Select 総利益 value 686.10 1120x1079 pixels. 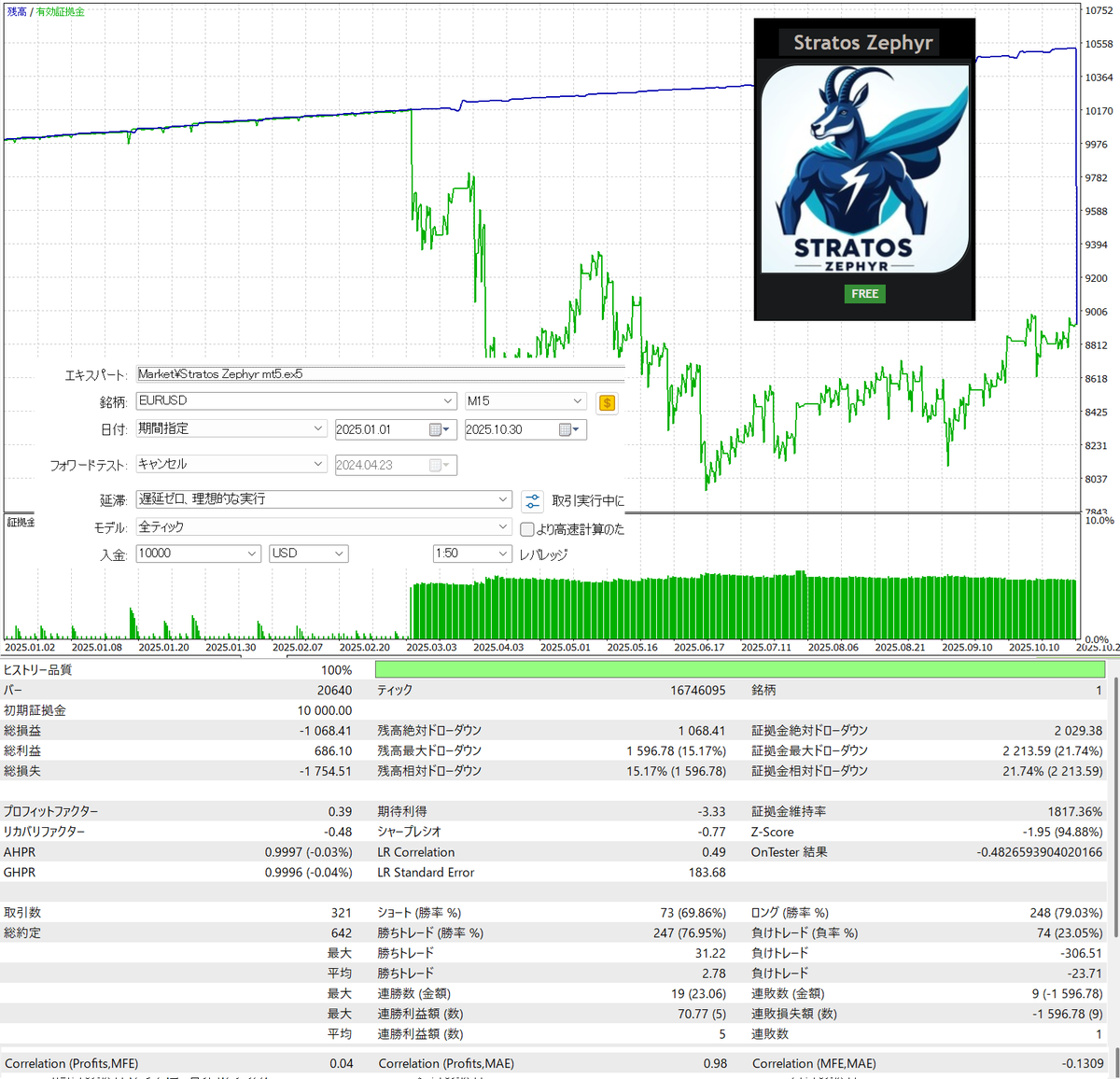click(x=333, y=751)
